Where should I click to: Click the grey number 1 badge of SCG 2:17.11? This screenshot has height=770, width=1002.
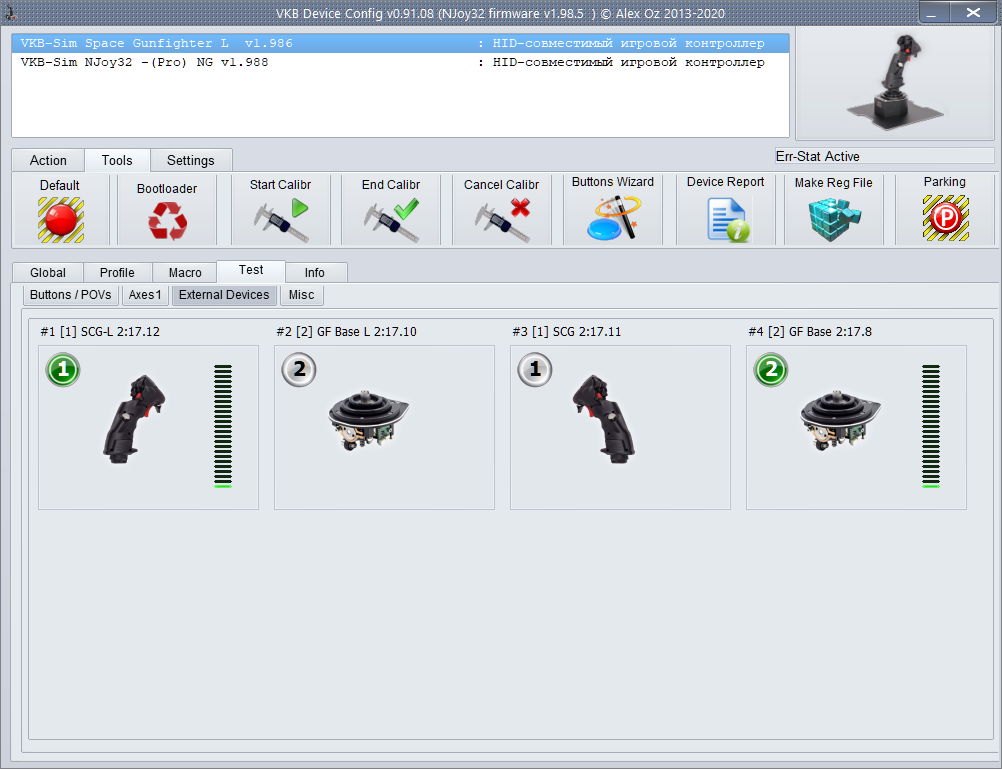coord(535,369)
